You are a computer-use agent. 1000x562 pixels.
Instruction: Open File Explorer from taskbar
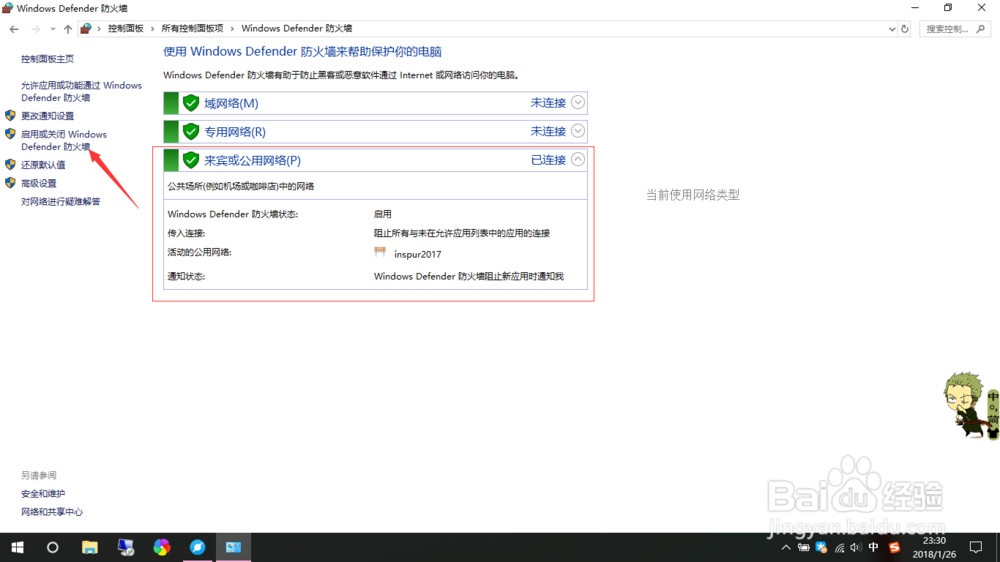90,547
